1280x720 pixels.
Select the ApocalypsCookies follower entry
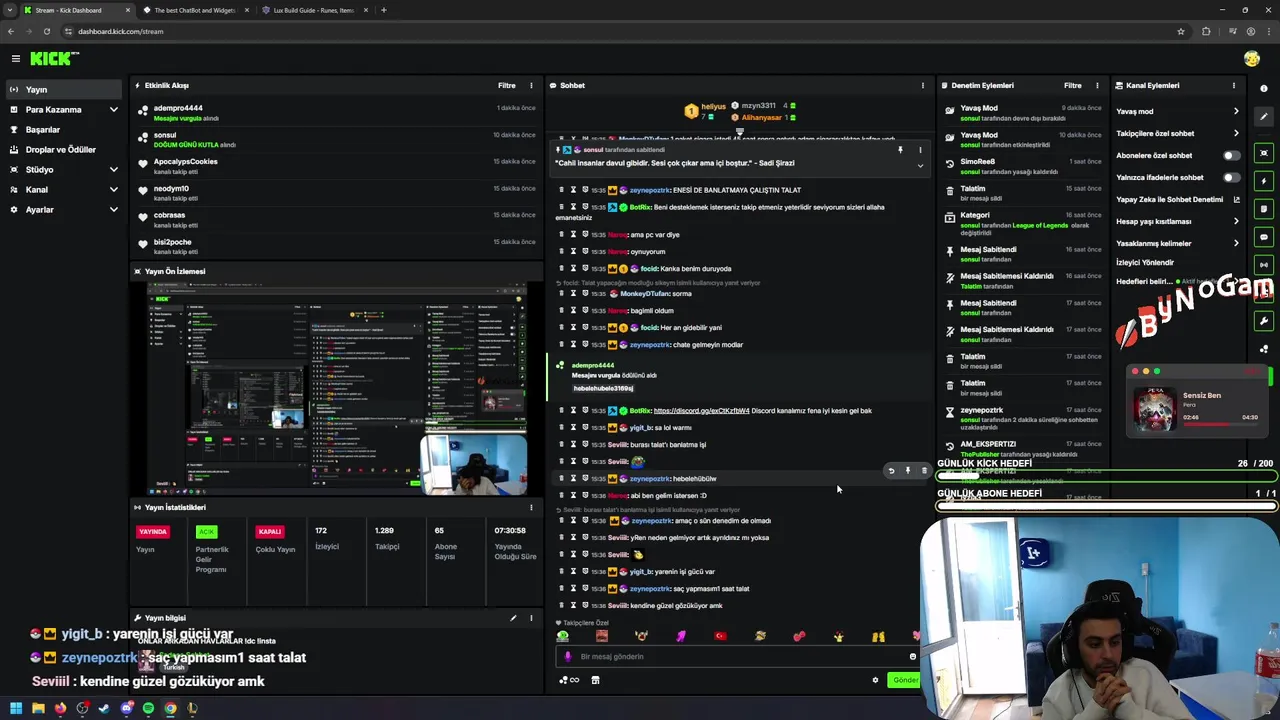[337, 166]
